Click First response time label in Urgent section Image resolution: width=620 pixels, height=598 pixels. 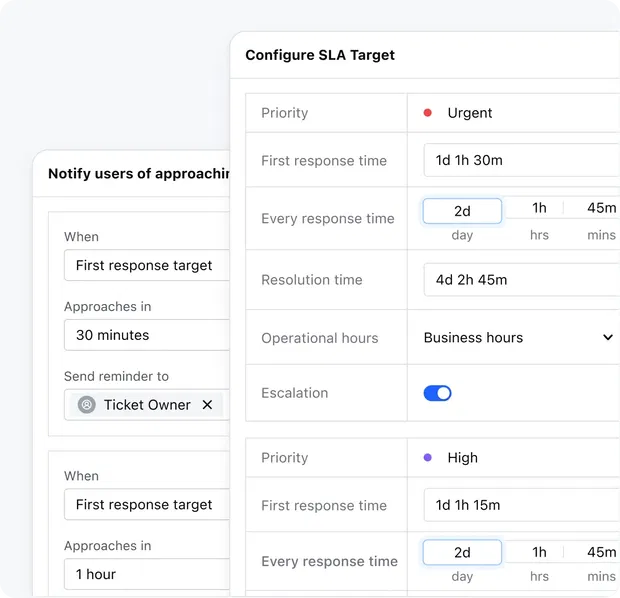click(324, 161)
